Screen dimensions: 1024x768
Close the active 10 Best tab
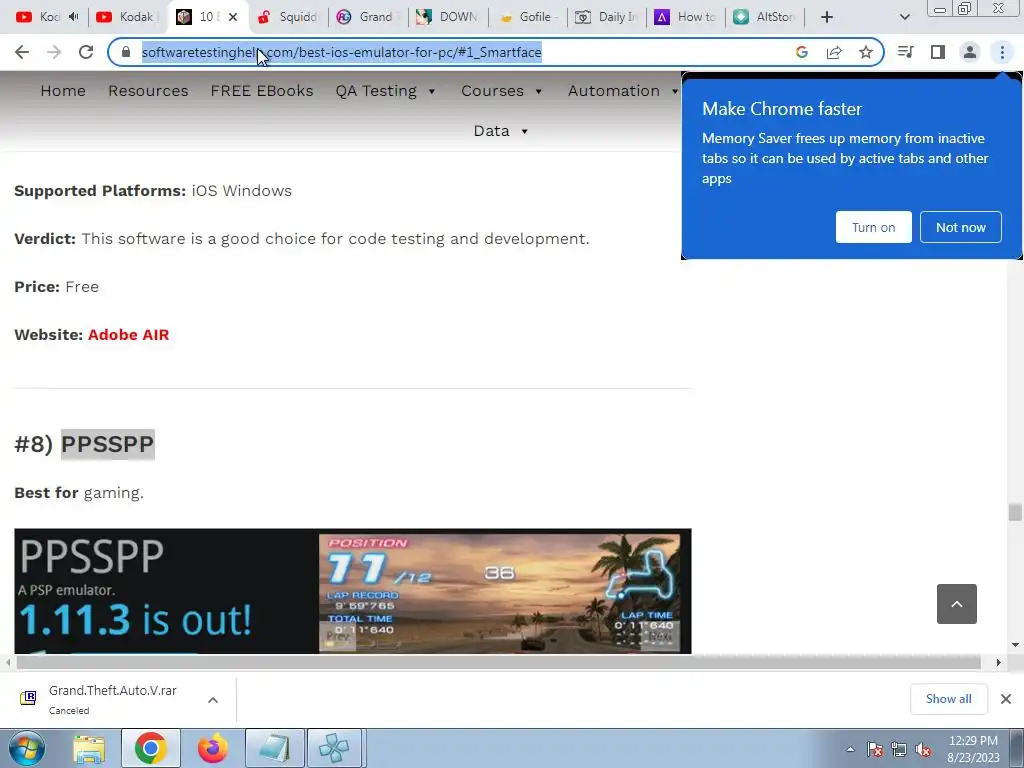click(x=233, y=17)
